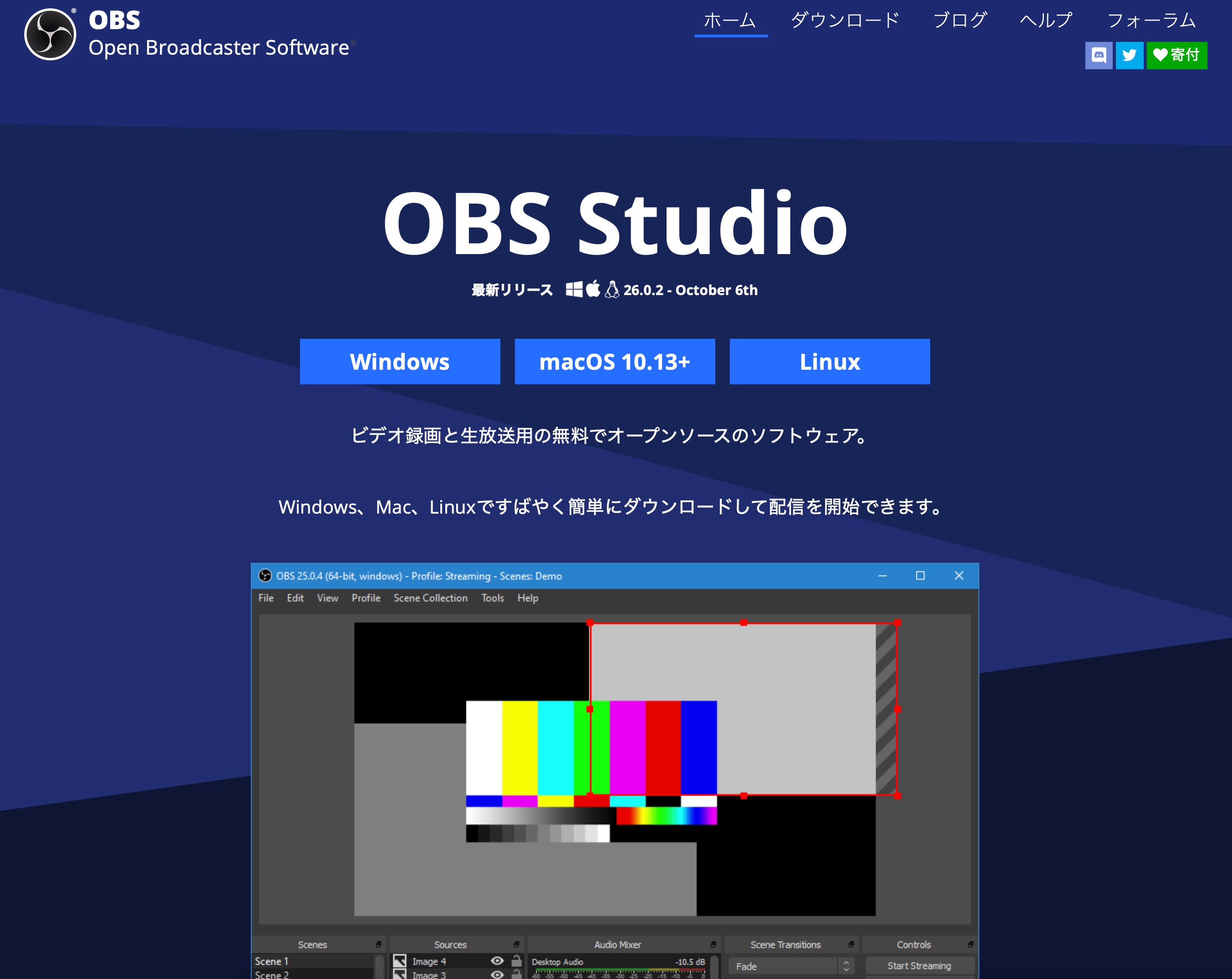Click the Scenes dock title

point(313,945)
